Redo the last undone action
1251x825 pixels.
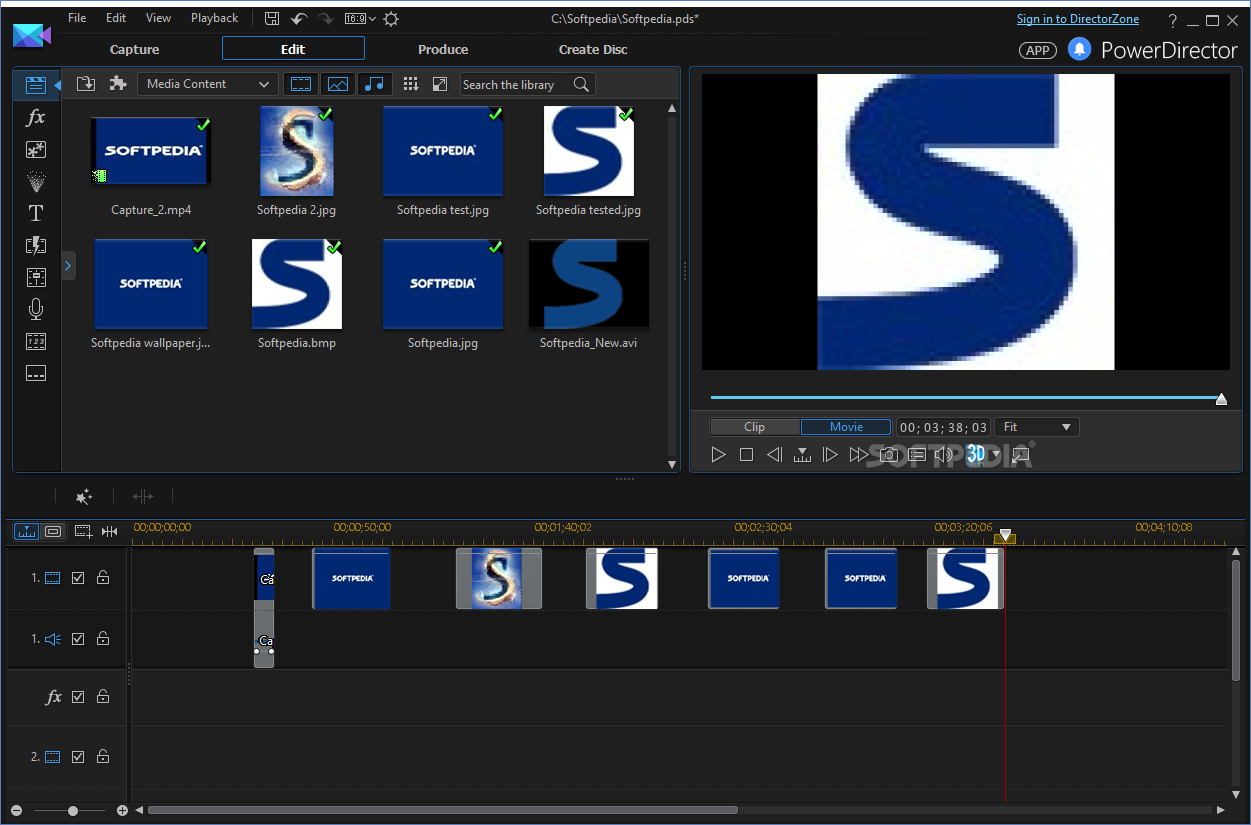[326, 19]
